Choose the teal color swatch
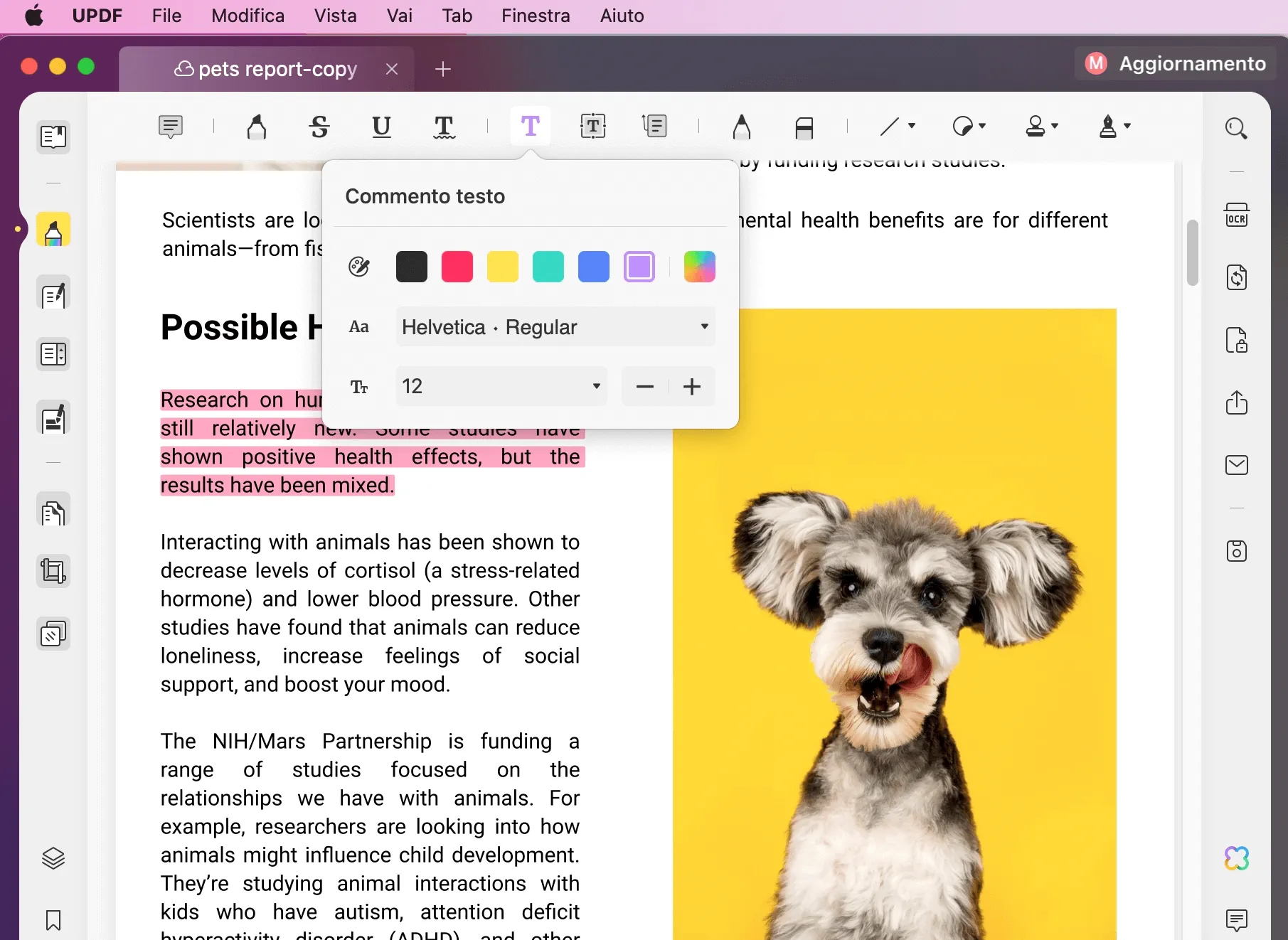This screenshot has height=940, width=1288. (x=548, y=267)
